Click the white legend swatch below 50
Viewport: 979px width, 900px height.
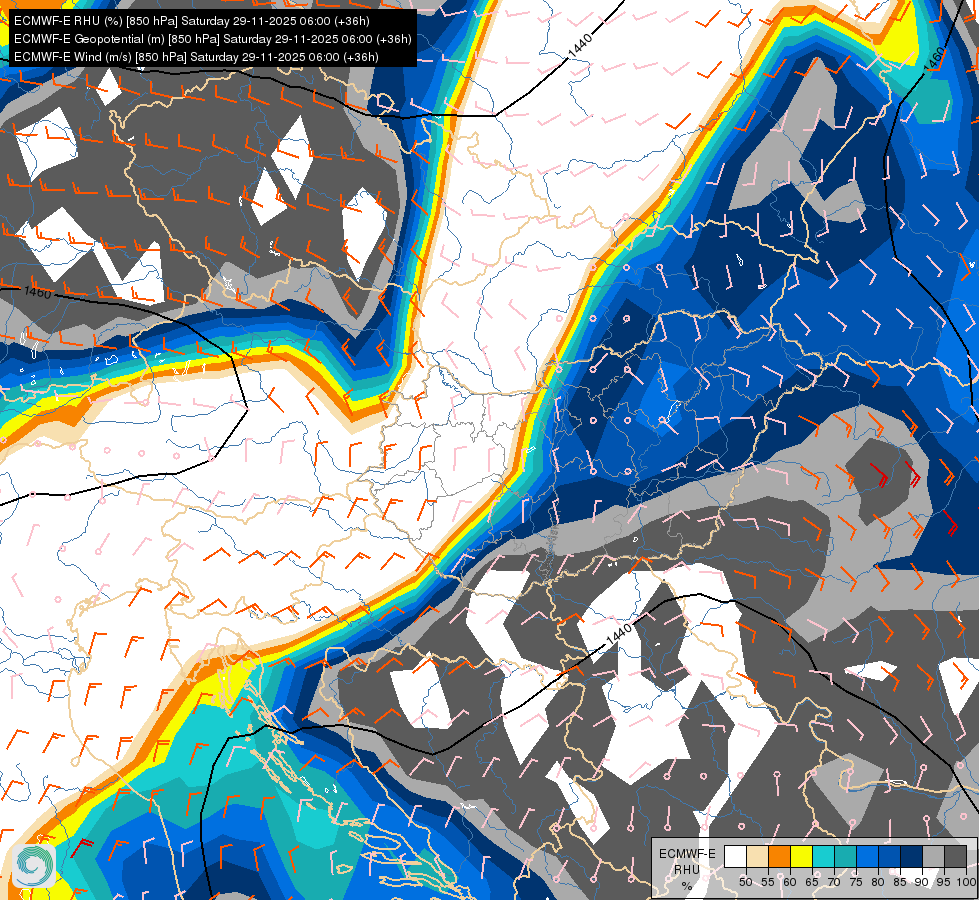735,856
